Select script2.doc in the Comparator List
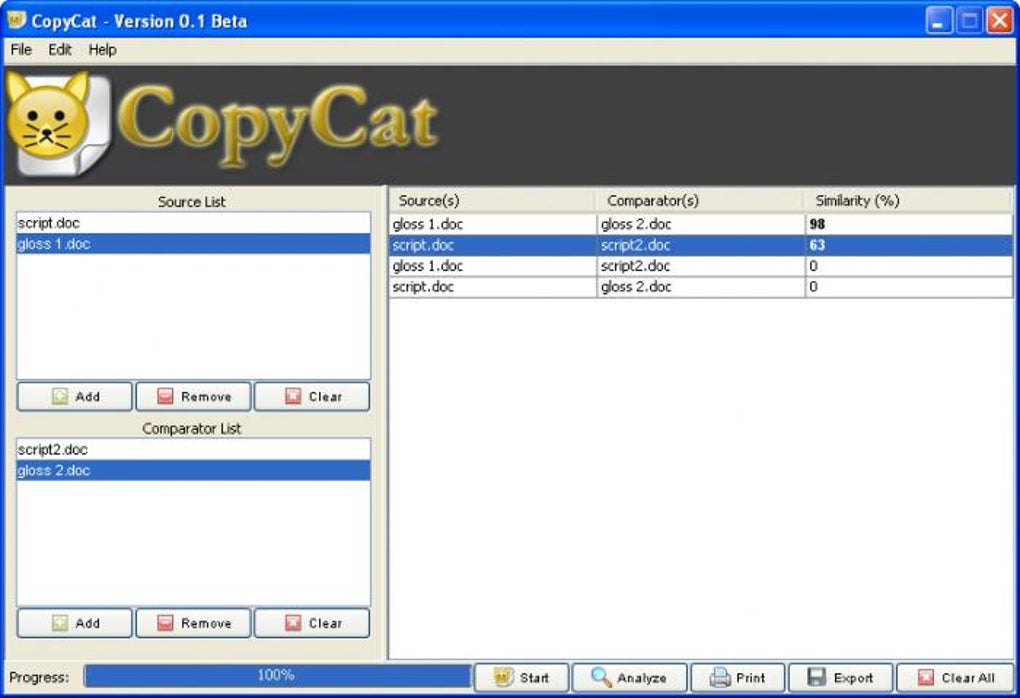The width and height of the screenshot is (1020, 698). [193, 450]
